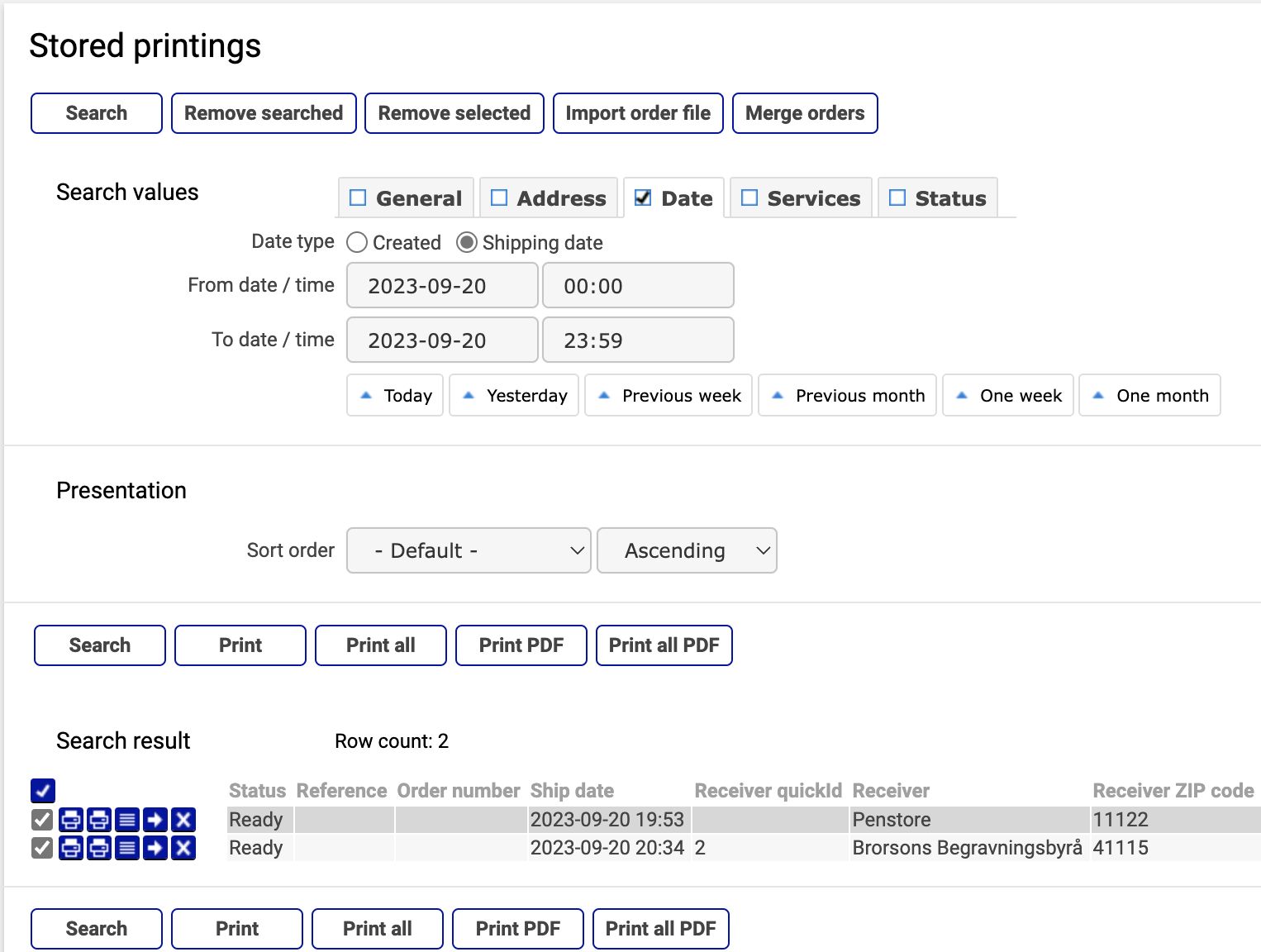Click the Brorsons Begravningsbyrå receiver cell

coord(969,848)
